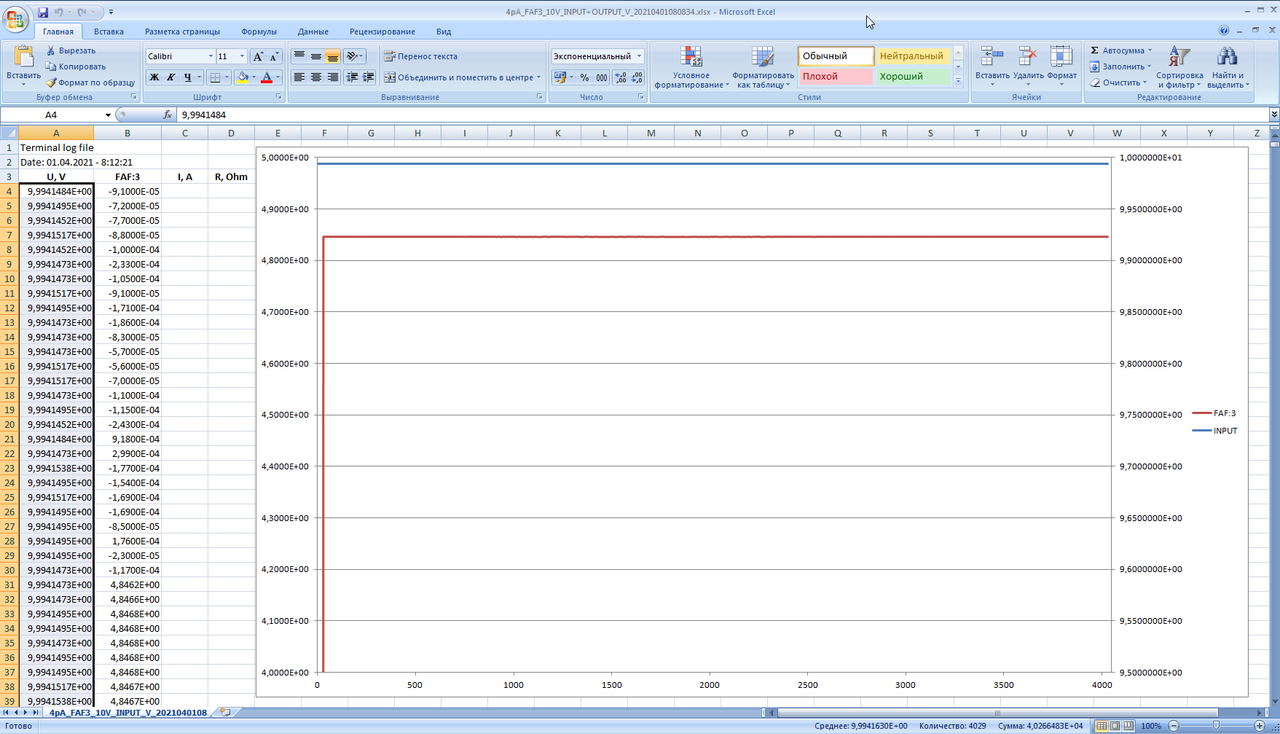Select cell B31 with 4,8462E+00
Image resolution: width=1280 pixels, height=734 pixels.
coord(127,585)
